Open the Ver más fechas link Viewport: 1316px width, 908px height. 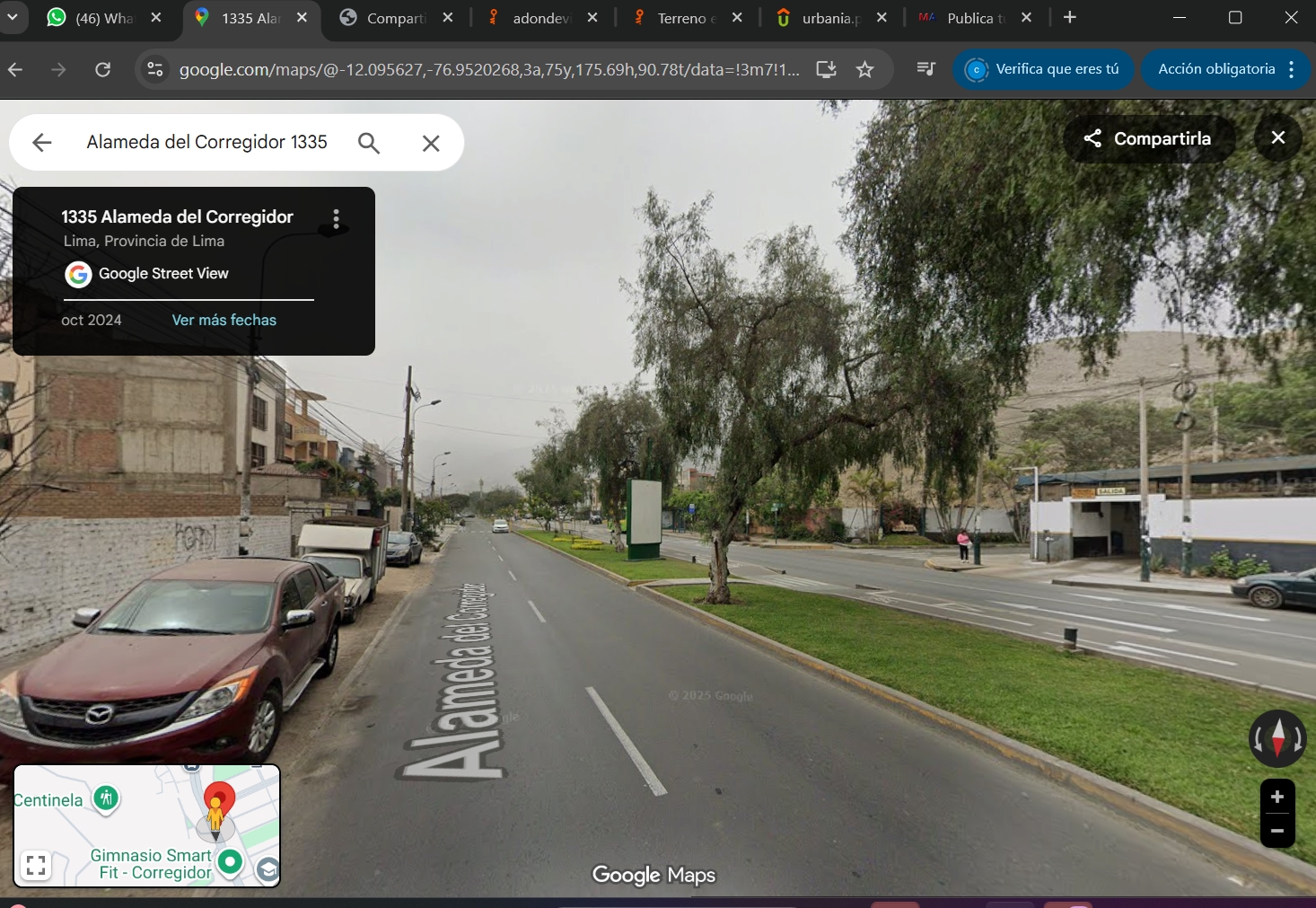click(224, 320)
